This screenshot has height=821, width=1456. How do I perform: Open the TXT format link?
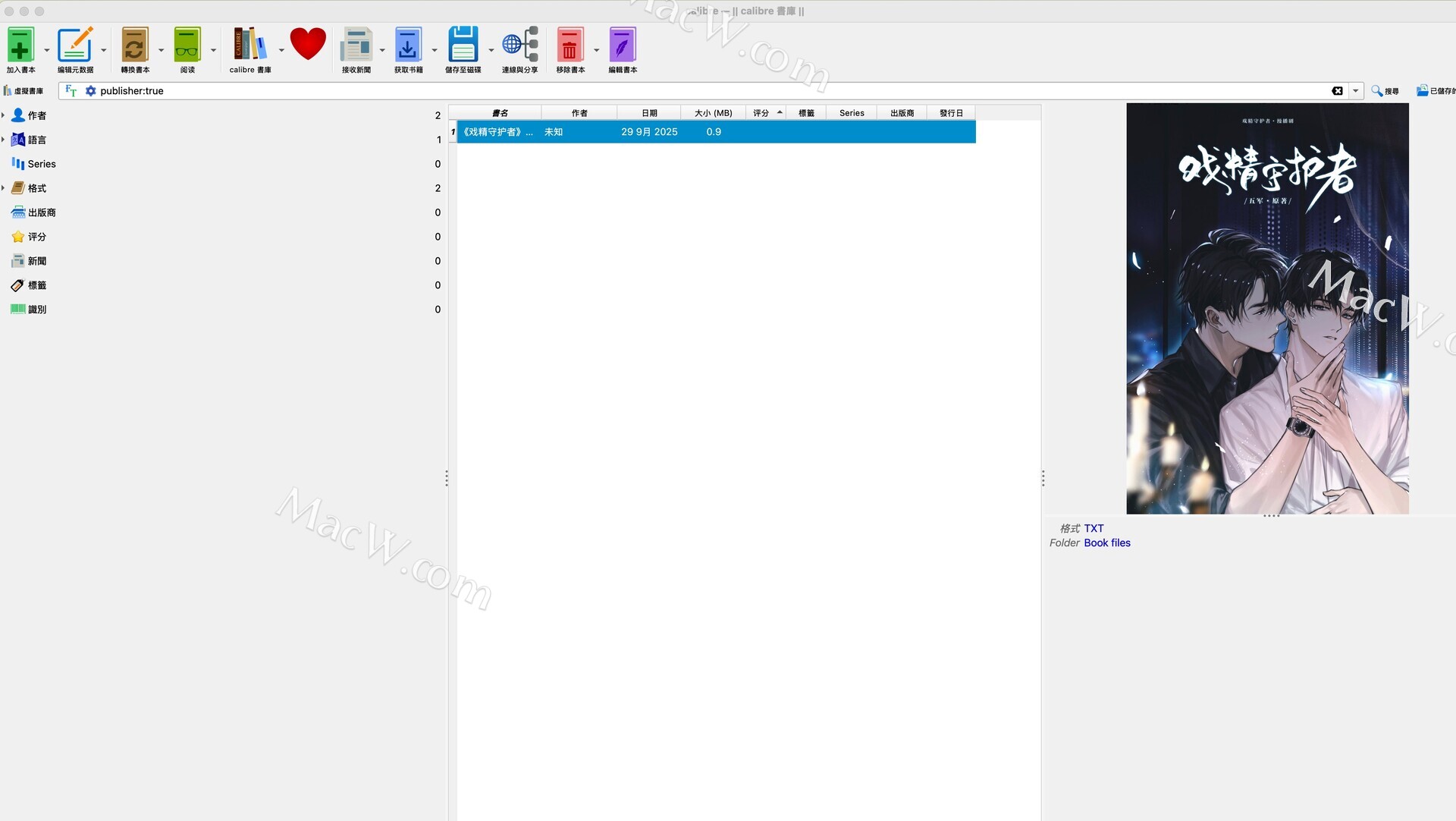coord(1094,529)
